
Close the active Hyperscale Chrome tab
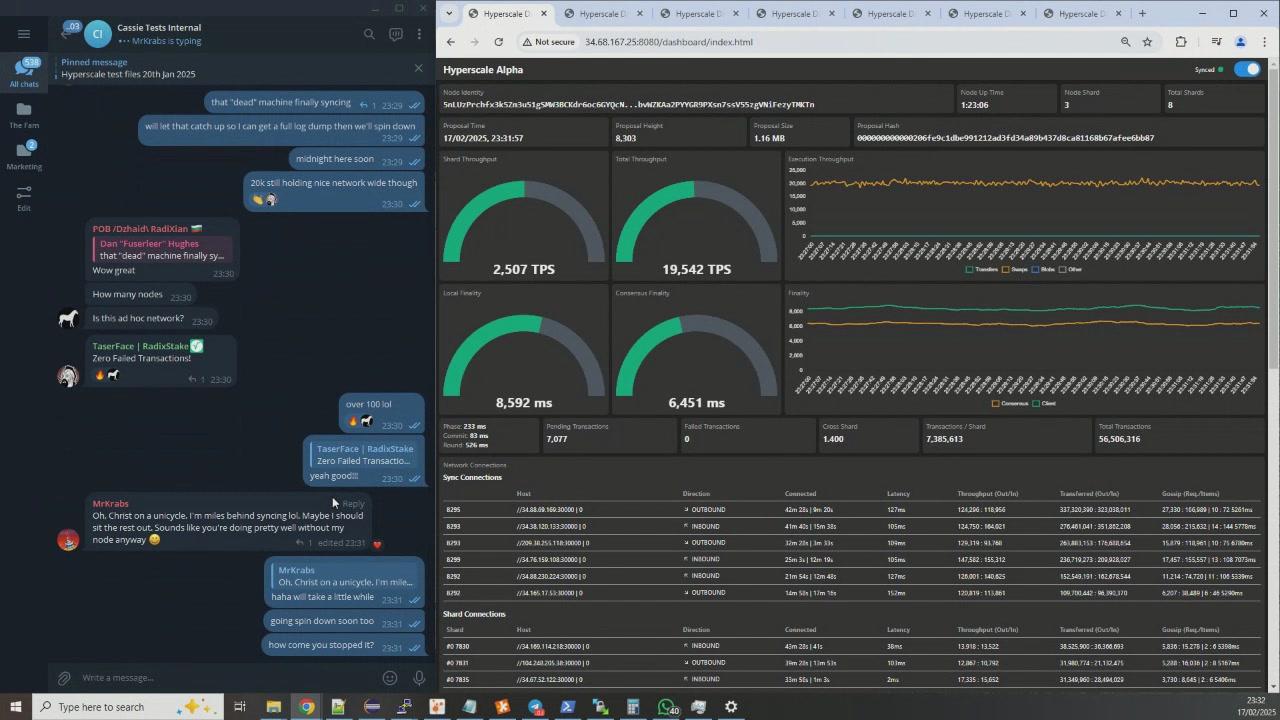545,14
